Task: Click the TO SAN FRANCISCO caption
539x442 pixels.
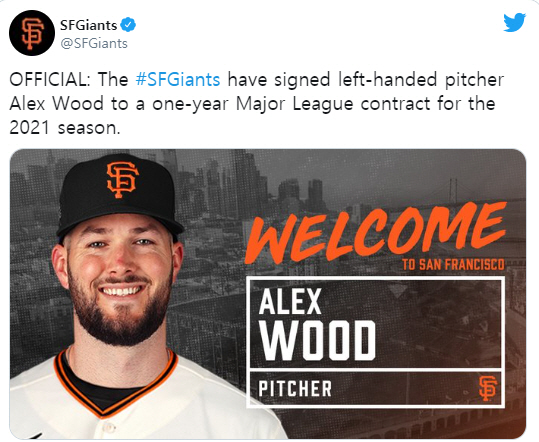Action: click(x=453, y=265)
